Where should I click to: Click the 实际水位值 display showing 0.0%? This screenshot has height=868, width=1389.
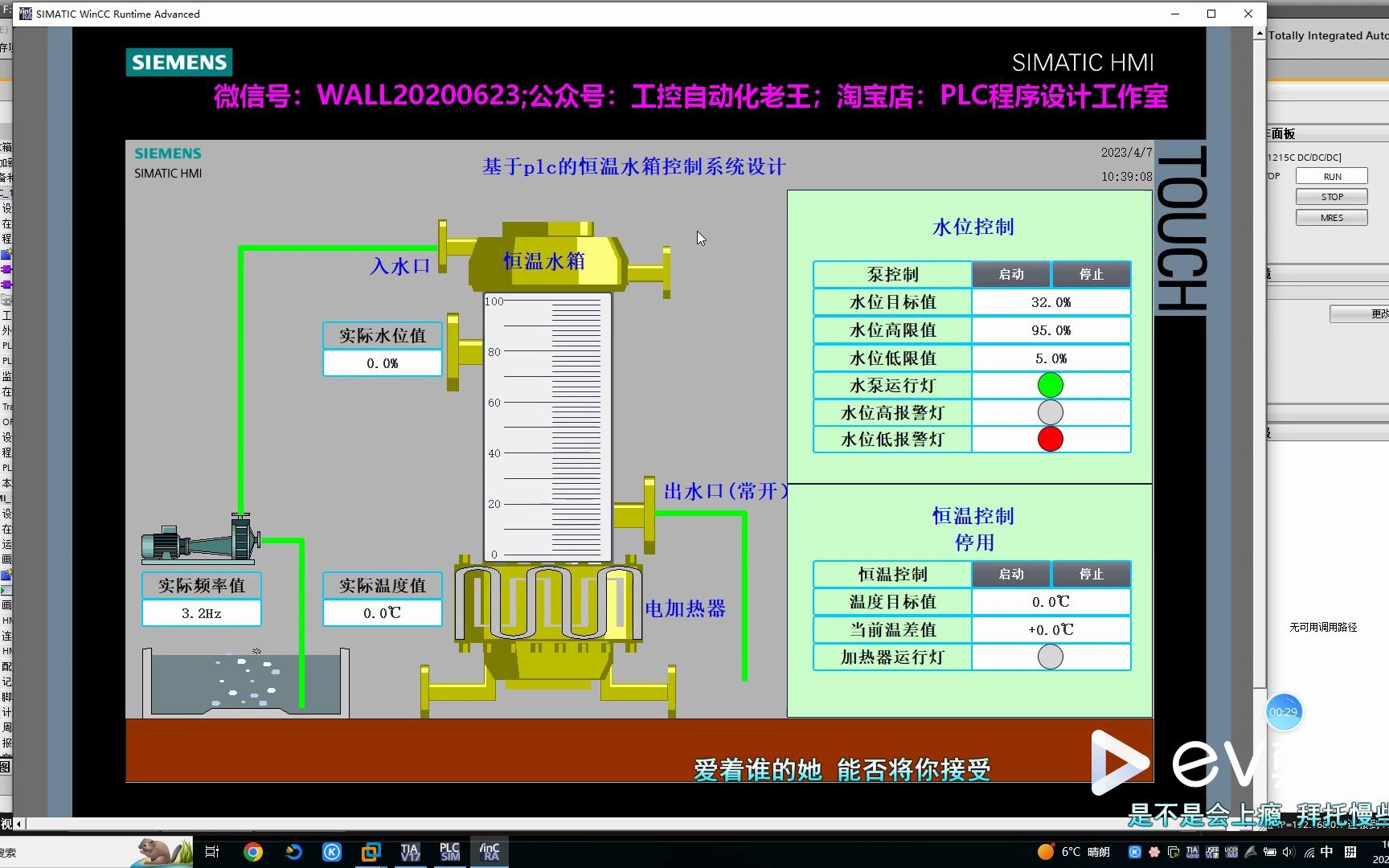click(x=383, y=363)
